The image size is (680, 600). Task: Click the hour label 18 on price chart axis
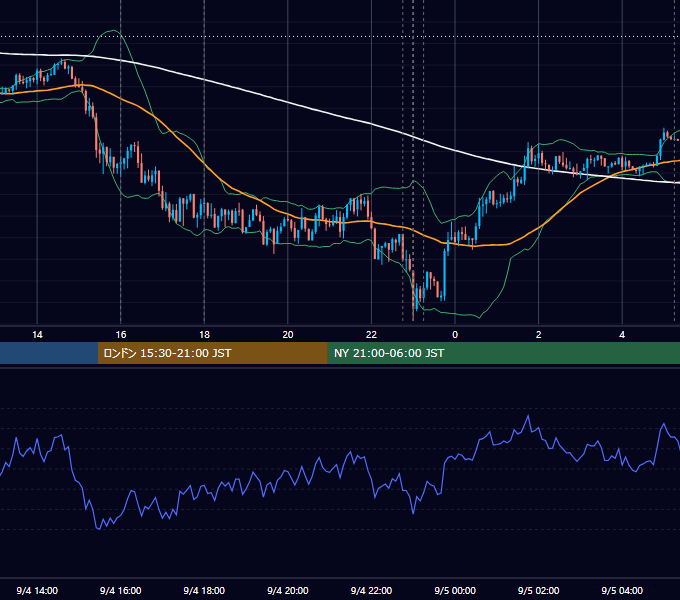click(204, 335)
